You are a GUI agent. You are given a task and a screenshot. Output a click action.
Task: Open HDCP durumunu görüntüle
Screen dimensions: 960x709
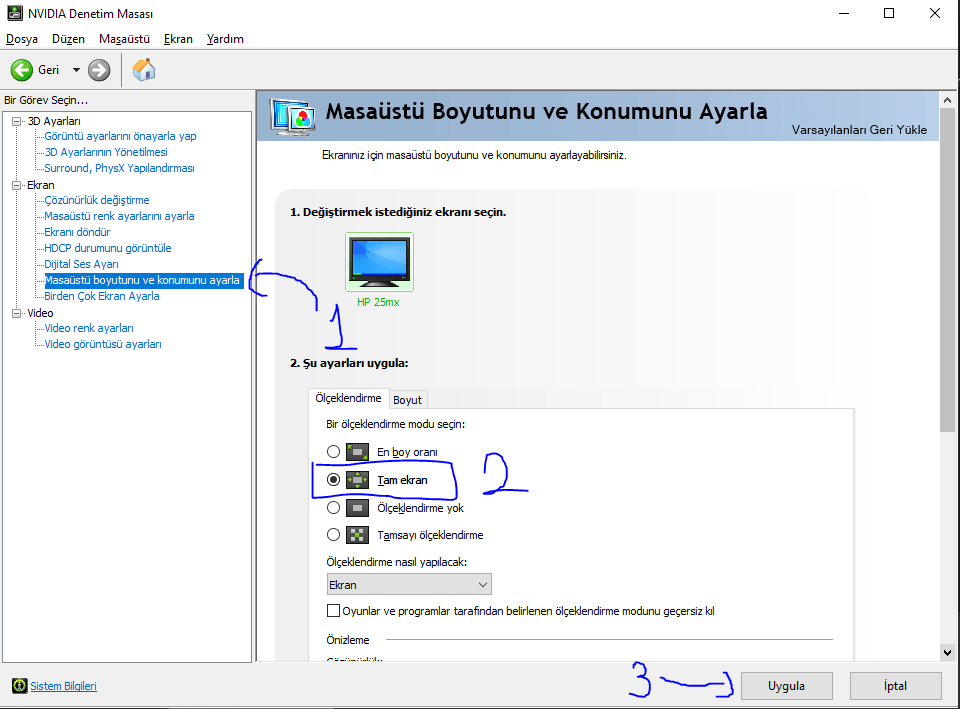tap(108, 248)
